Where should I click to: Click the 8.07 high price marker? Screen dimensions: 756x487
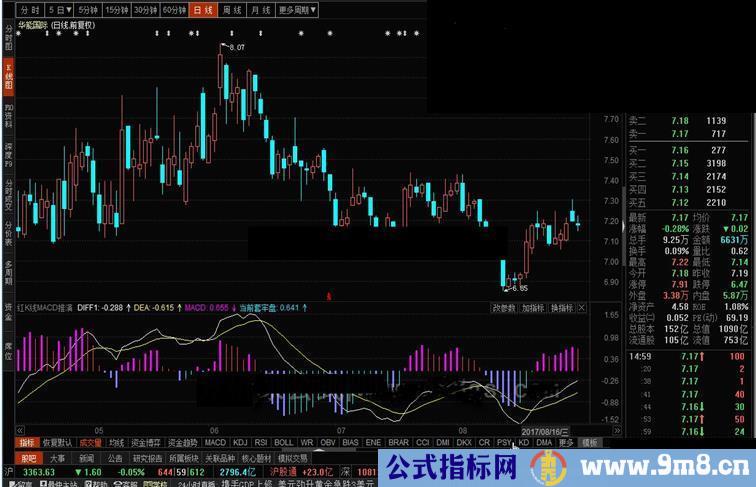[x=237, y=47]
